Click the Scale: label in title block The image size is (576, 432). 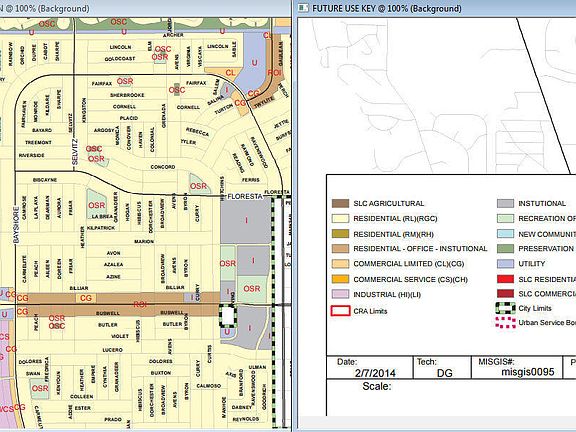(377, 386)
